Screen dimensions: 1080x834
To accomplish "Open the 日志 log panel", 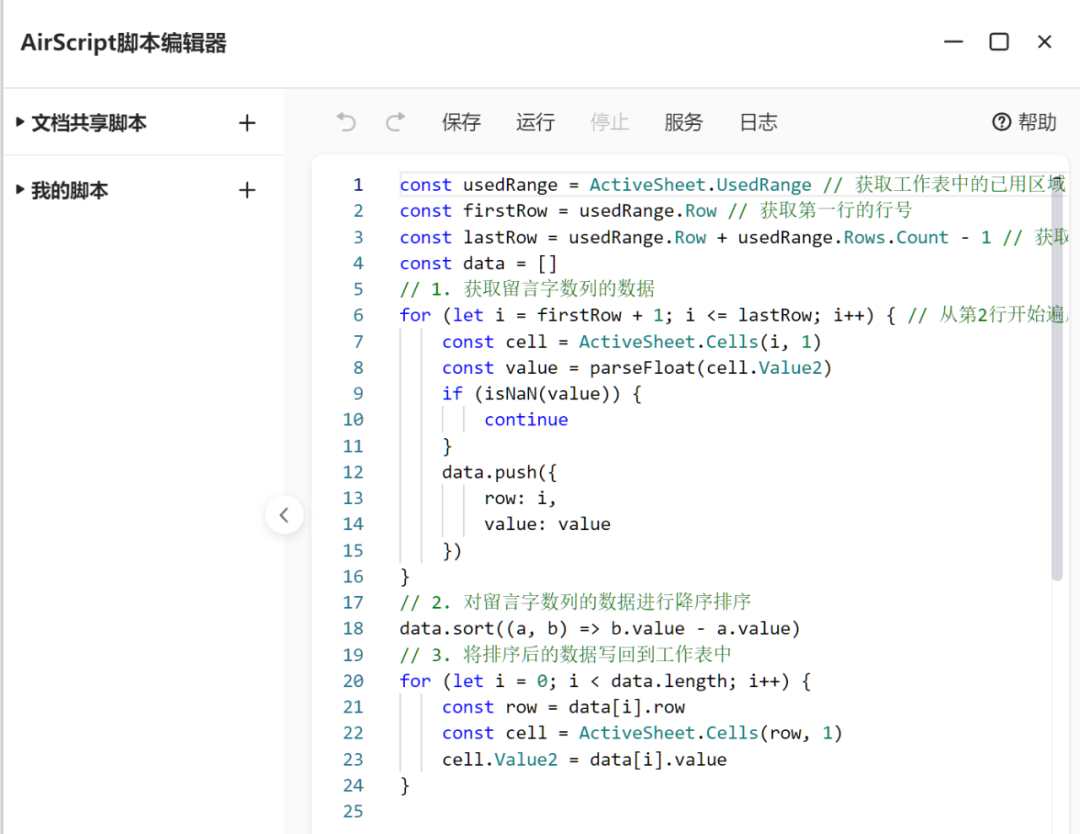I will click(758, 123).
